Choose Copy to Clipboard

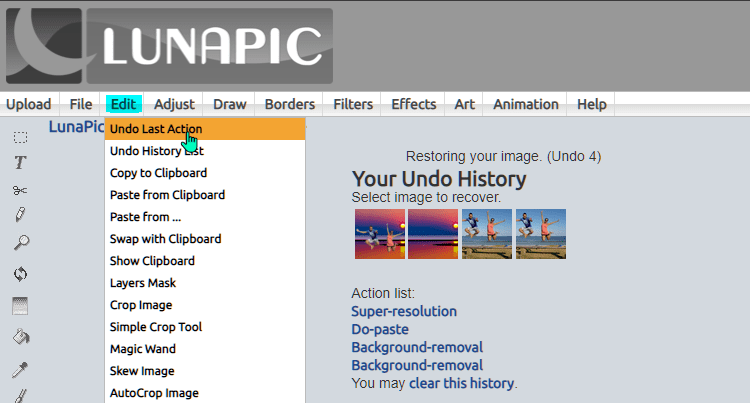point(205,173)
